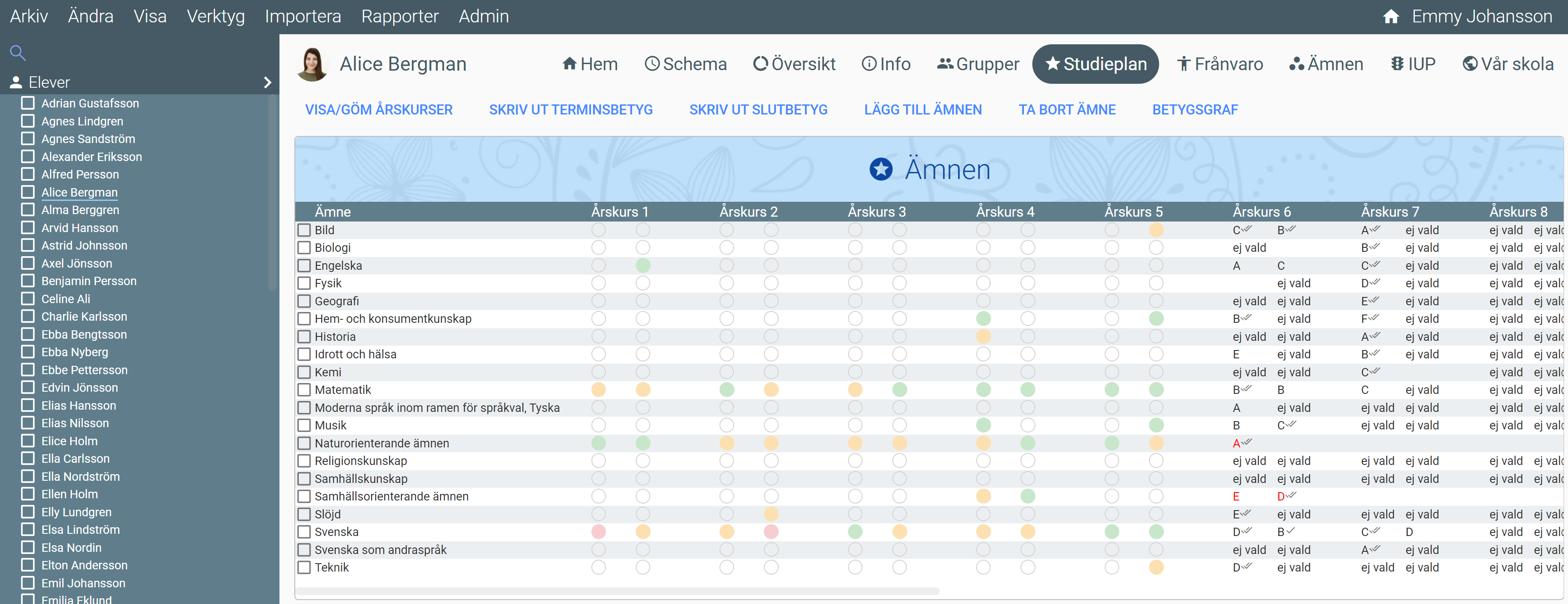This screenshot has width=1568, height=604.
Task: Open the Grupper people tab
Action: point(978,64)
